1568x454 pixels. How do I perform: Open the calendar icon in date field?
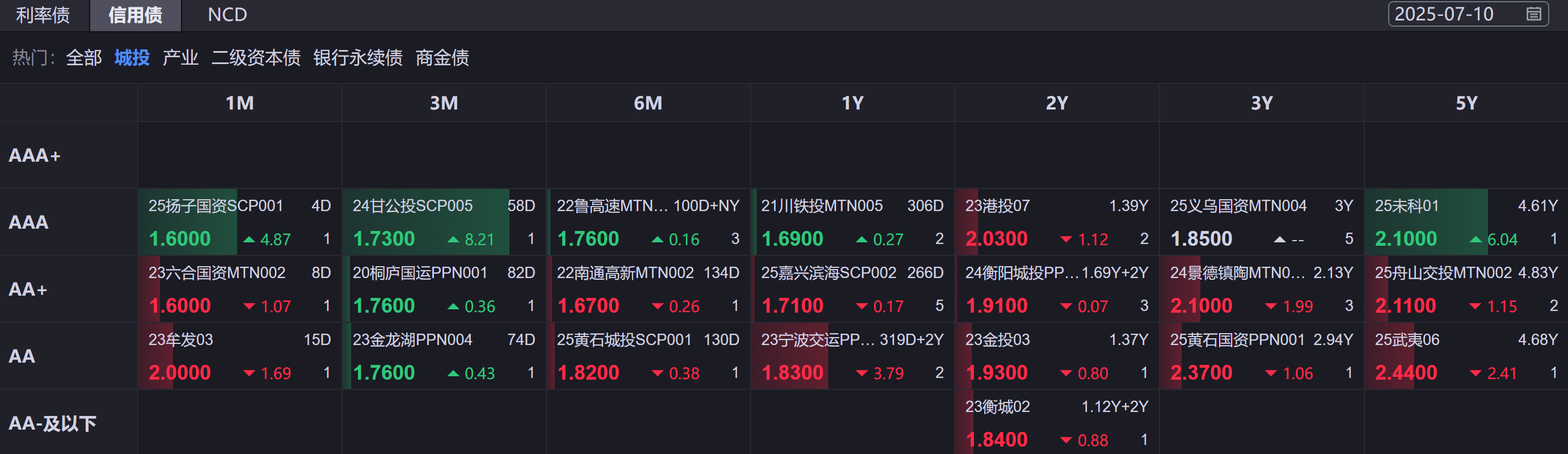point(1533,14)
